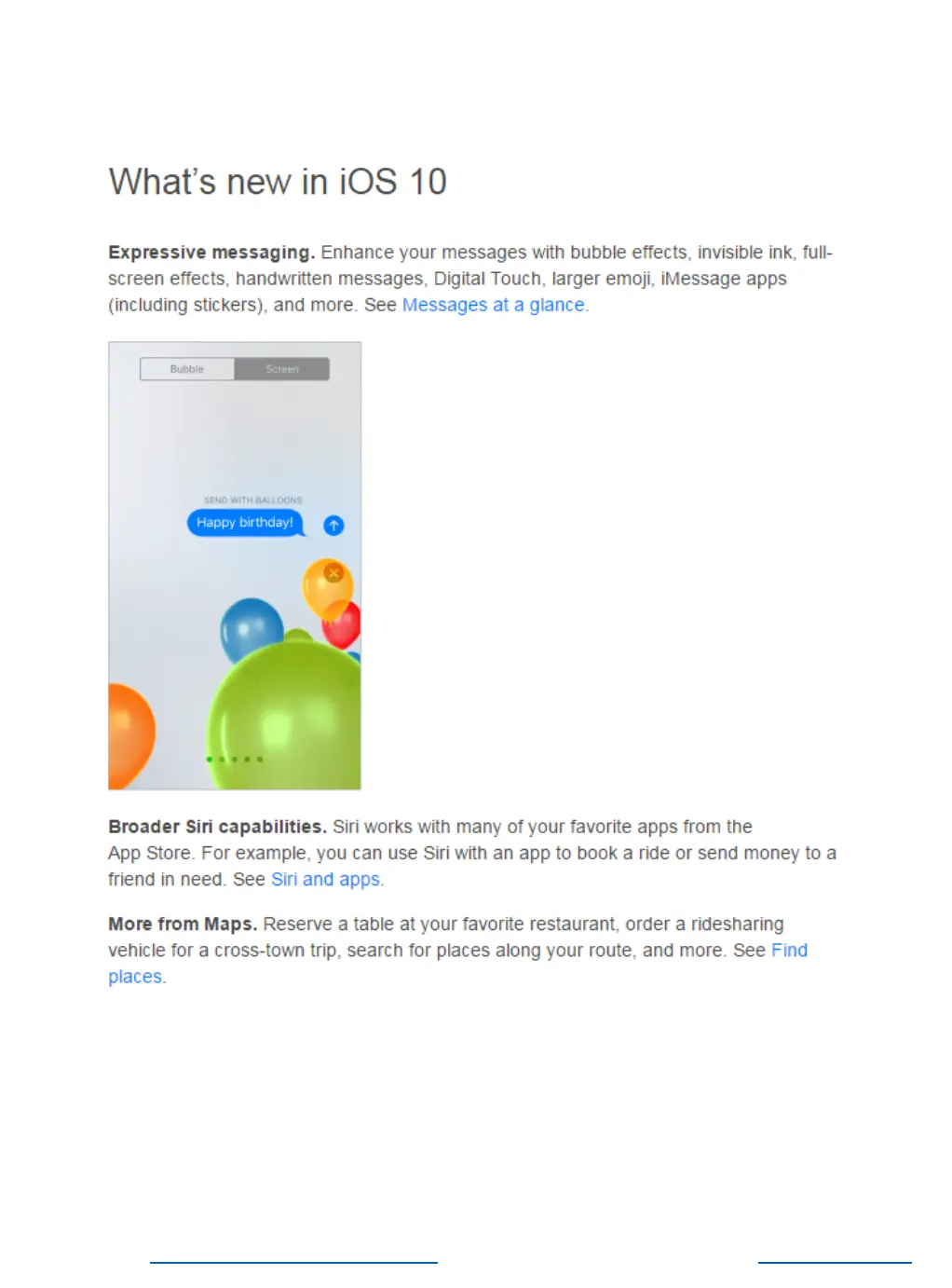Click the blue balloon in the screenshot
This screenshot has height=1288, width=952.
click(251, 631)
